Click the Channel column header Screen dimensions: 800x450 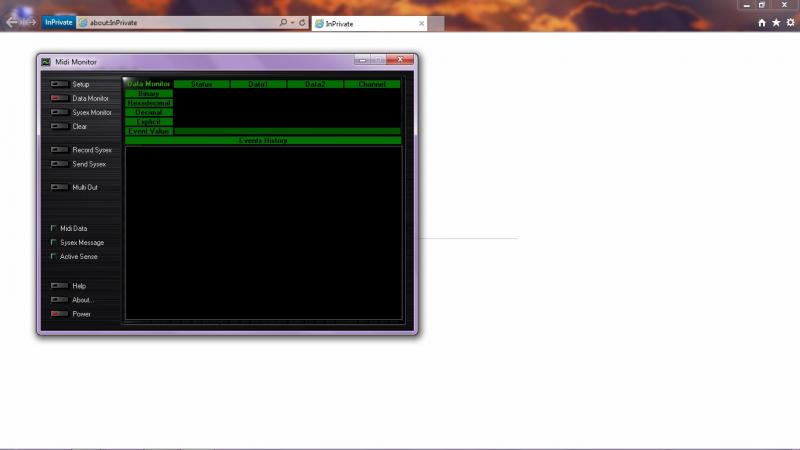tap(372, 84)
